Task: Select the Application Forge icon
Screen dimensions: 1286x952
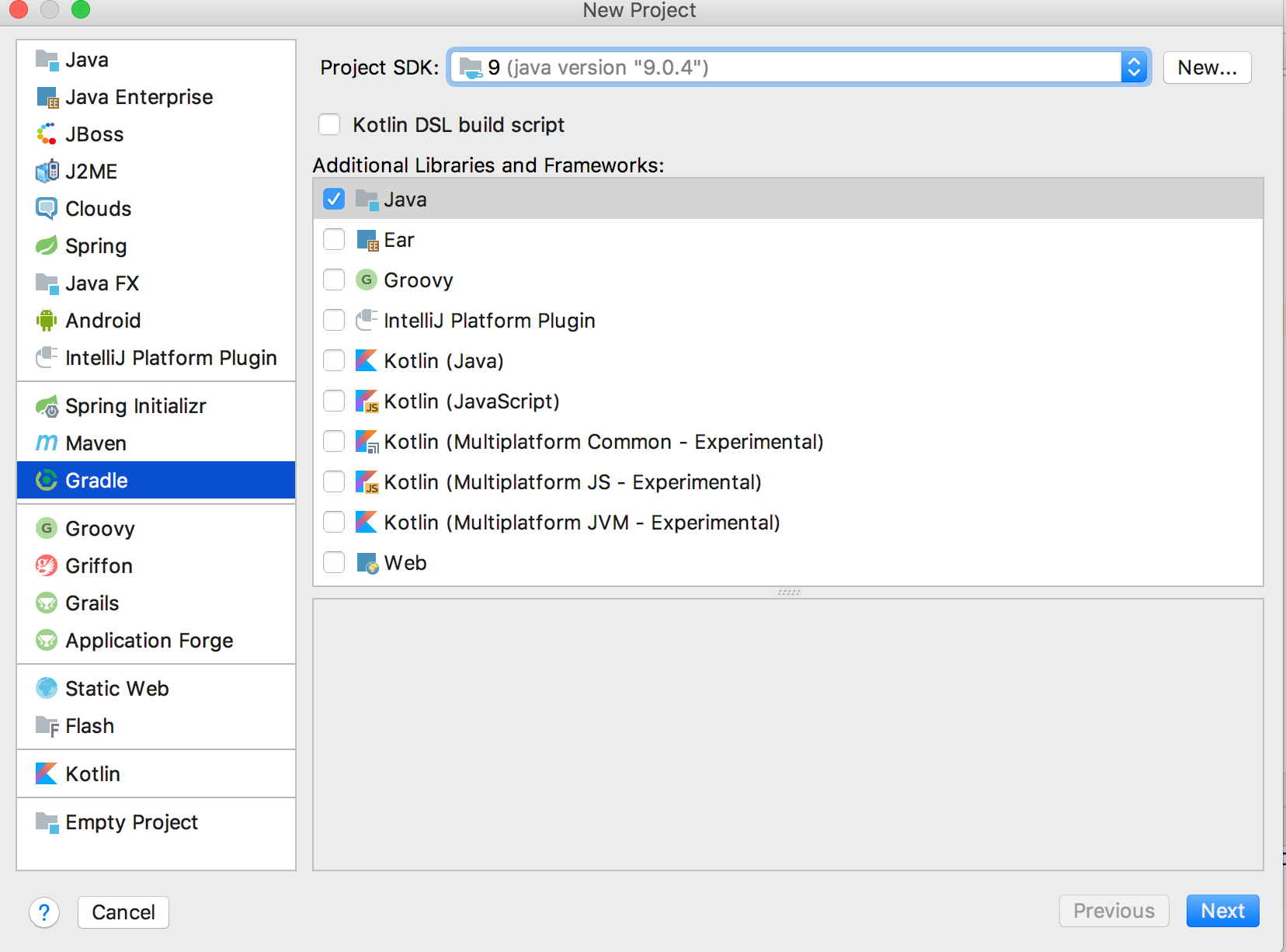Action: click(47, 641)
